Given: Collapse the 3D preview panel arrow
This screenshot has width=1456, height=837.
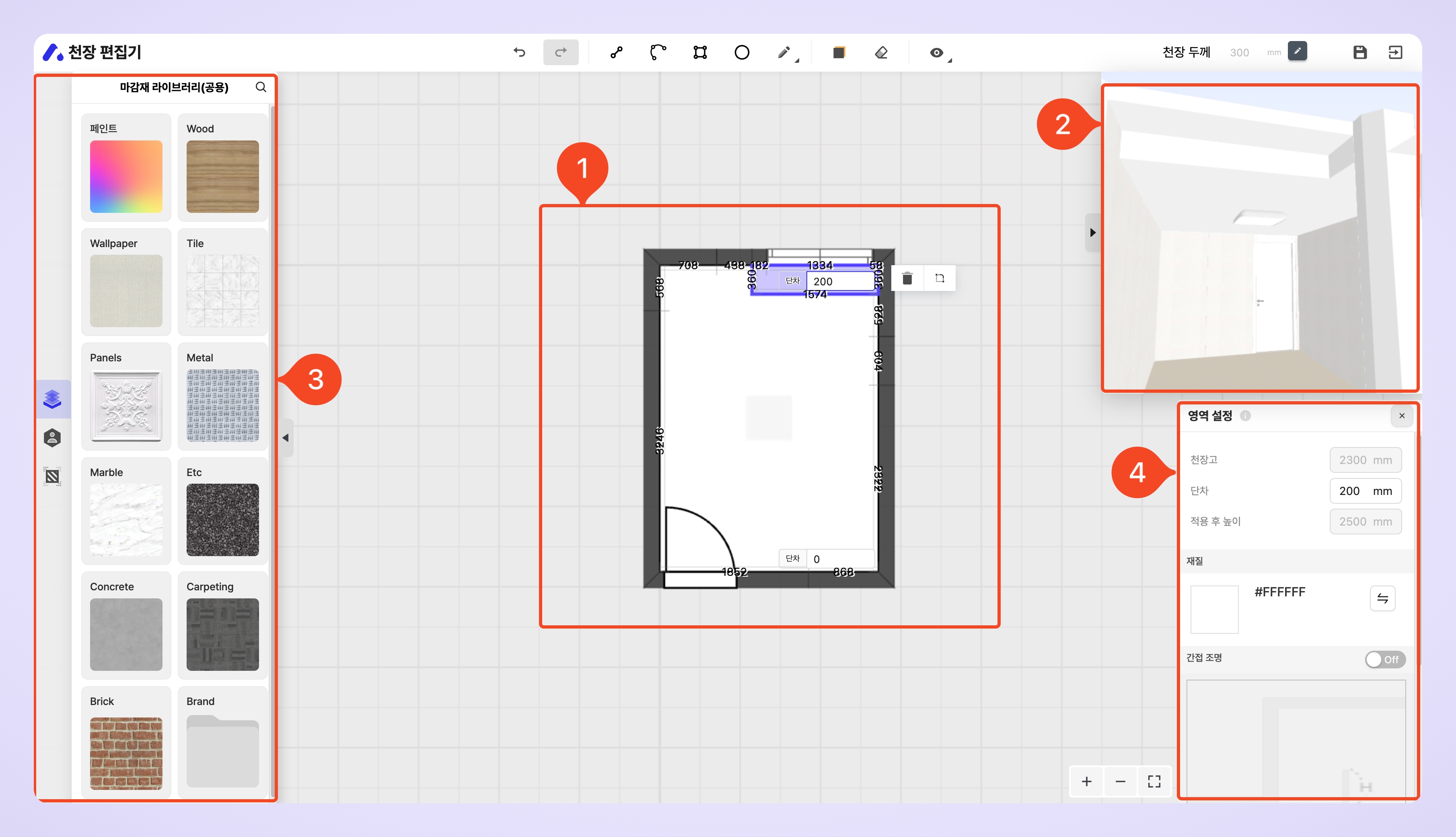Looking at the screenshot, I should click(x=1092, y=233).
